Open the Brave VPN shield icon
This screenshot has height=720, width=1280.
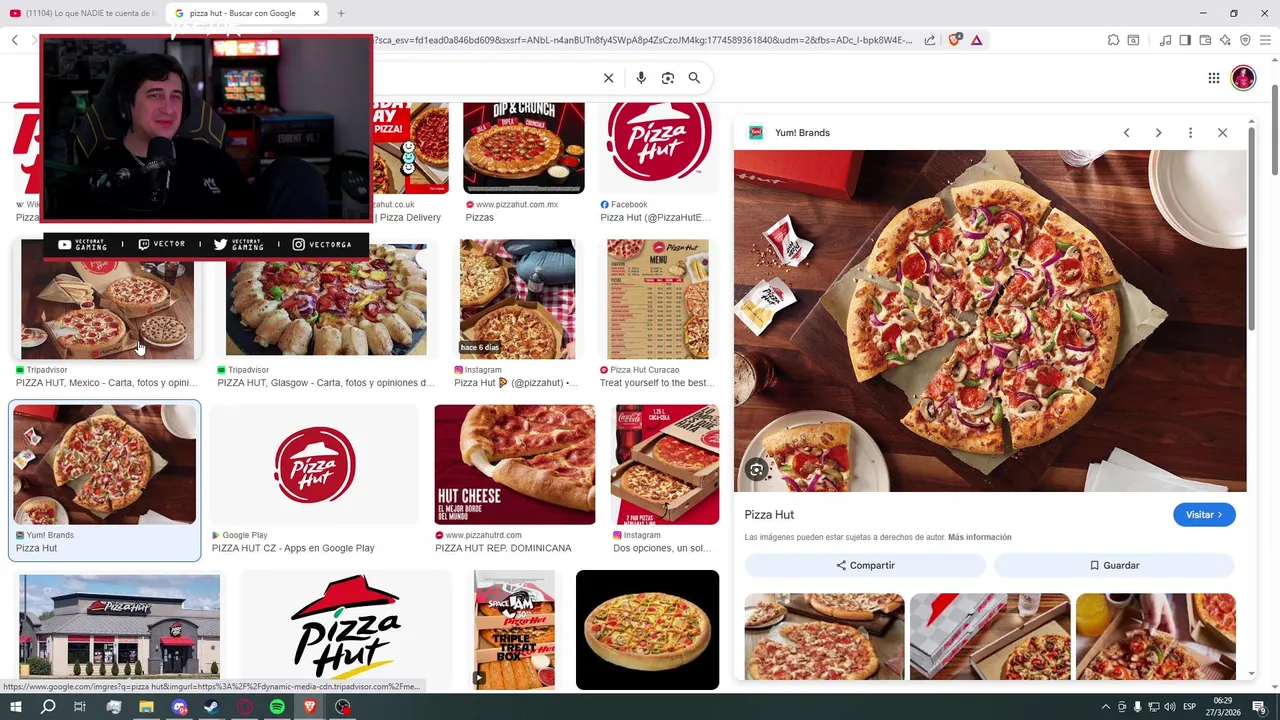[1245, 40]
